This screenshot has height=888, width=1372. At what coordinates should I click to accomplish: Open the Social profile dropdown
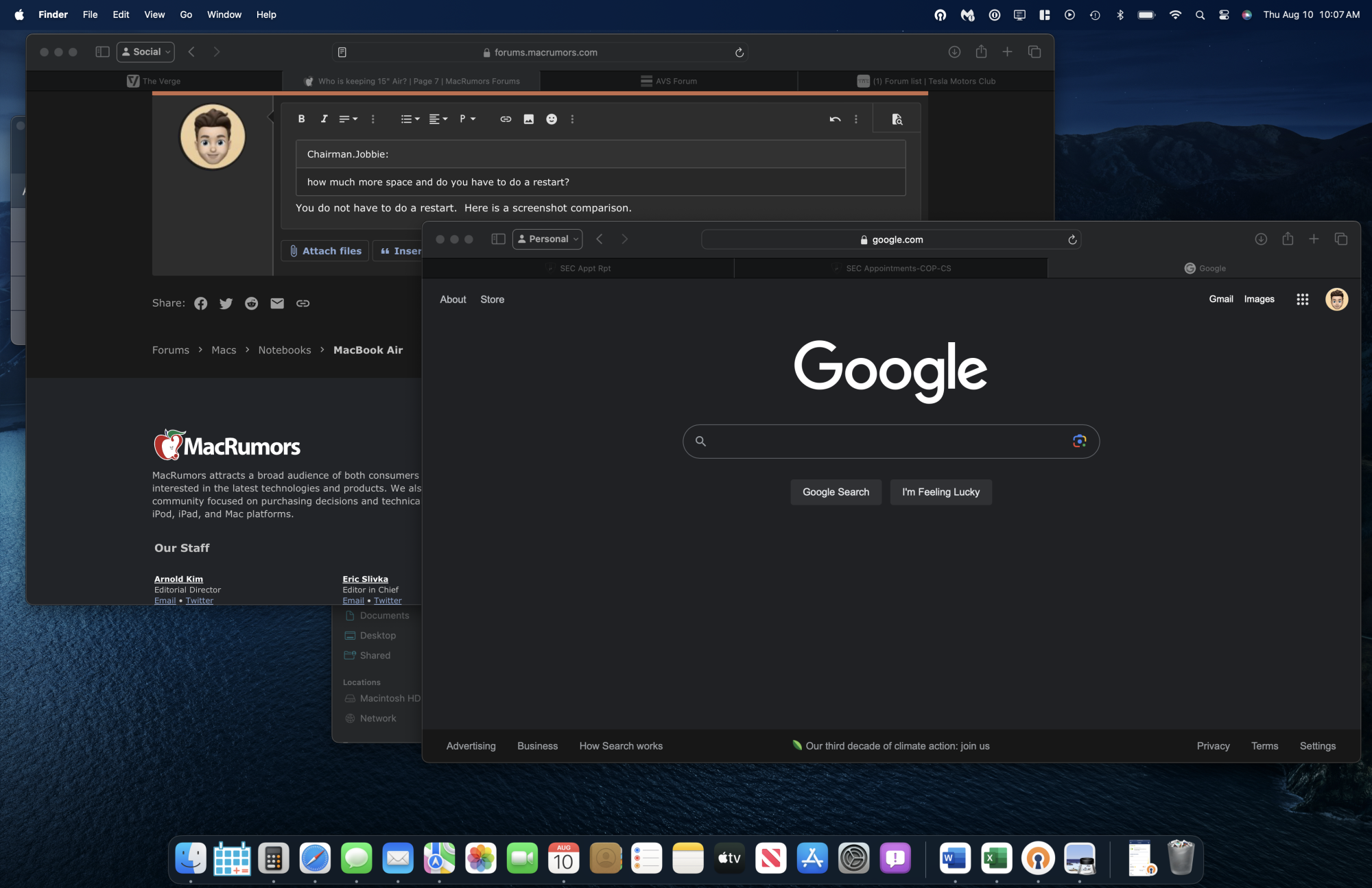tap(145, 51)
